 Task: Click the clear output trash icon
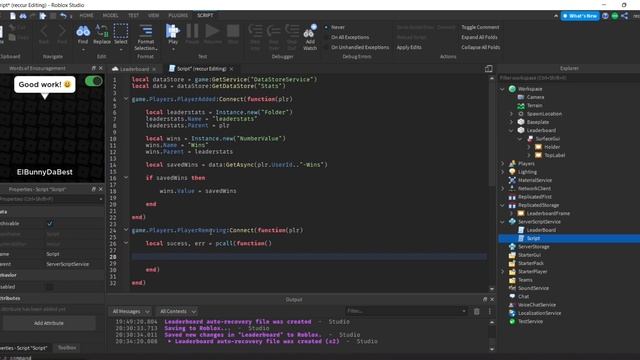476,311
